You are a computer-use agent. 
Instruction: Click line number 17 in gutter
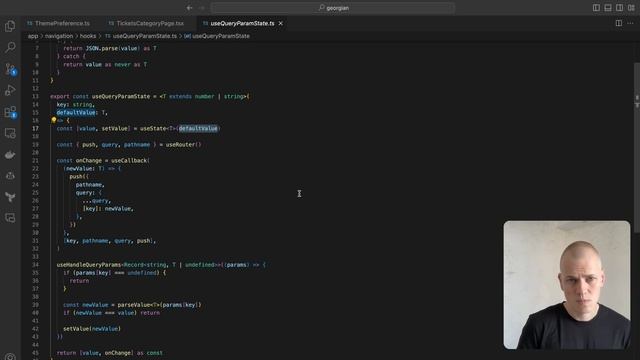tap(36, 128)
